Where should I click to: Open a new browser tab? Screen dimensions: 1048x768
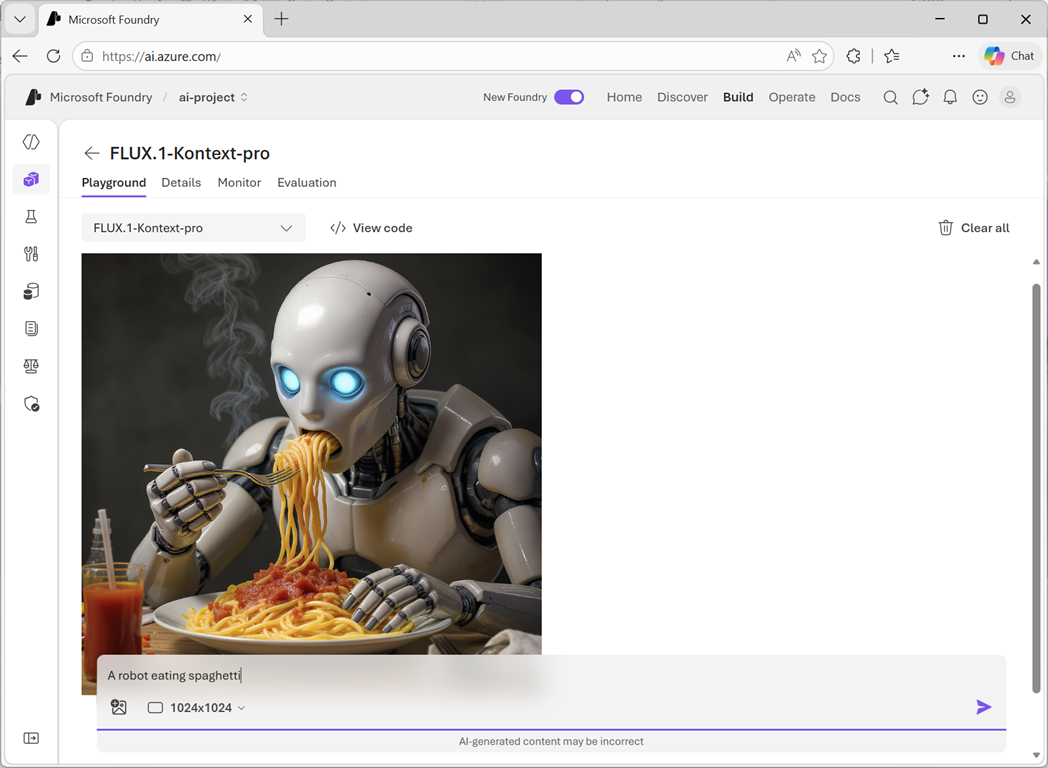point(281,19)
